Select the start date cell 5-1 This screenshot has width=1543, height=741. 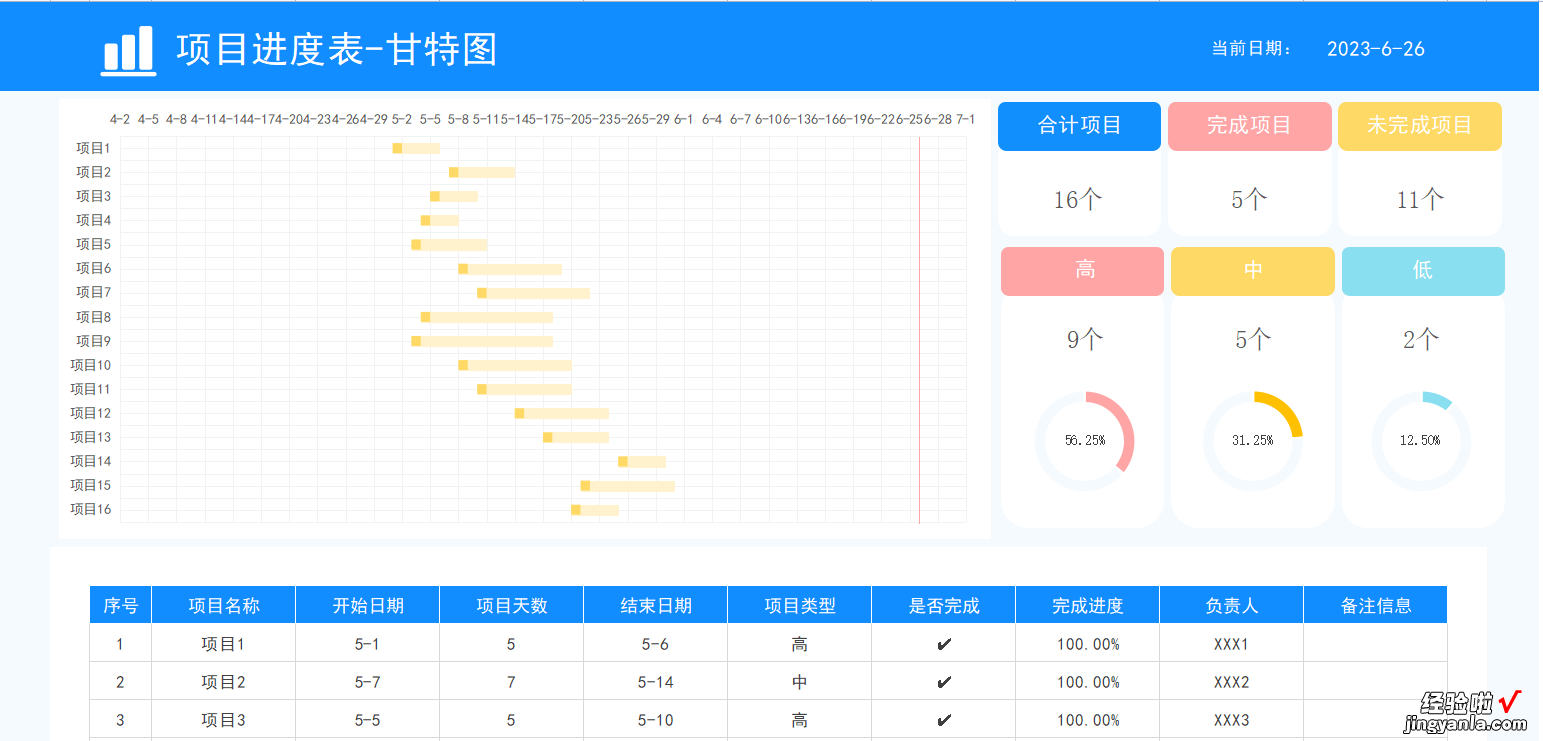(368, 644)
